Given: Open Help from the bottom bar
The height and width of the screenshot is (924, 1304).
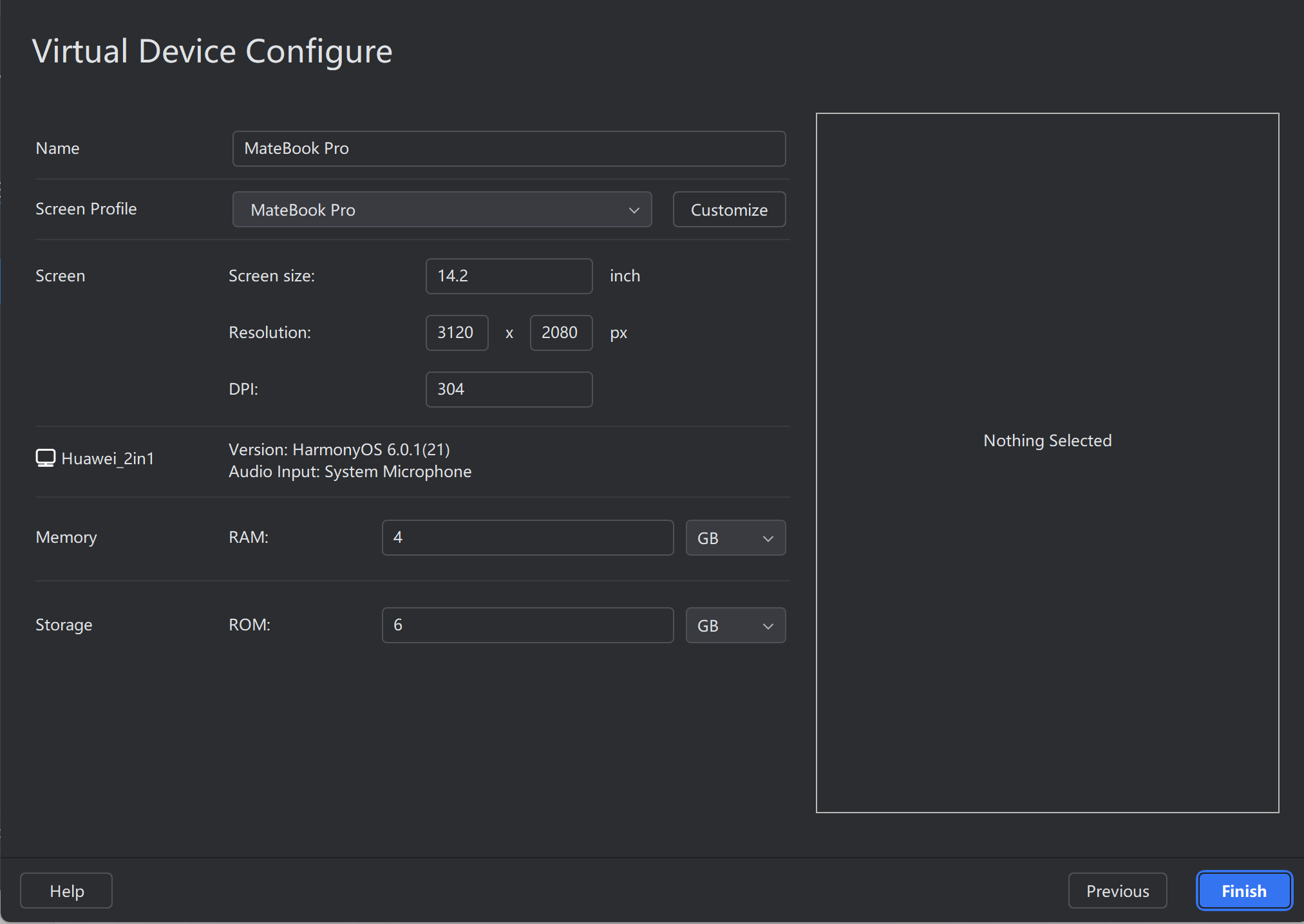Looking at the screenshot, I should (66, 891).
